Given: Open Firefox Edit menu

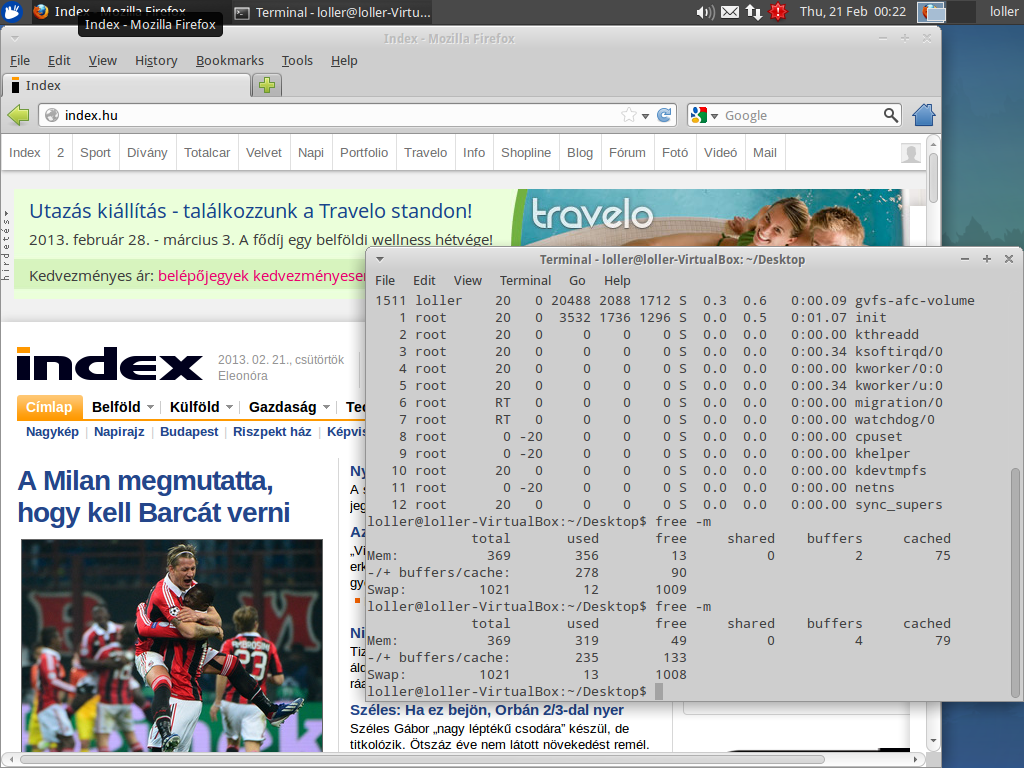Looking at the screenshot, I should click(59, 61).
